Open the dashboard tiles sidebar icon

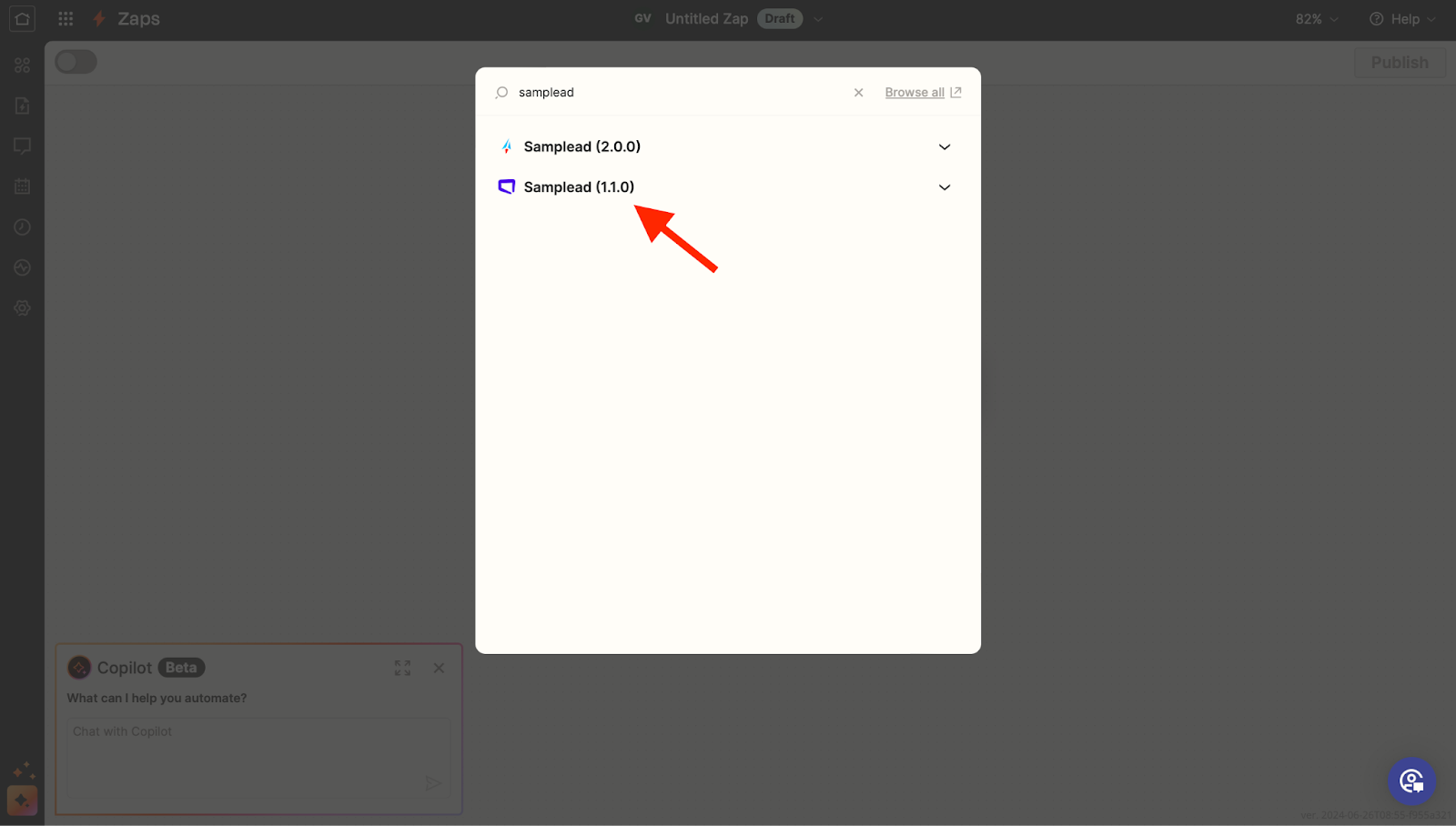tap(22, 65)
